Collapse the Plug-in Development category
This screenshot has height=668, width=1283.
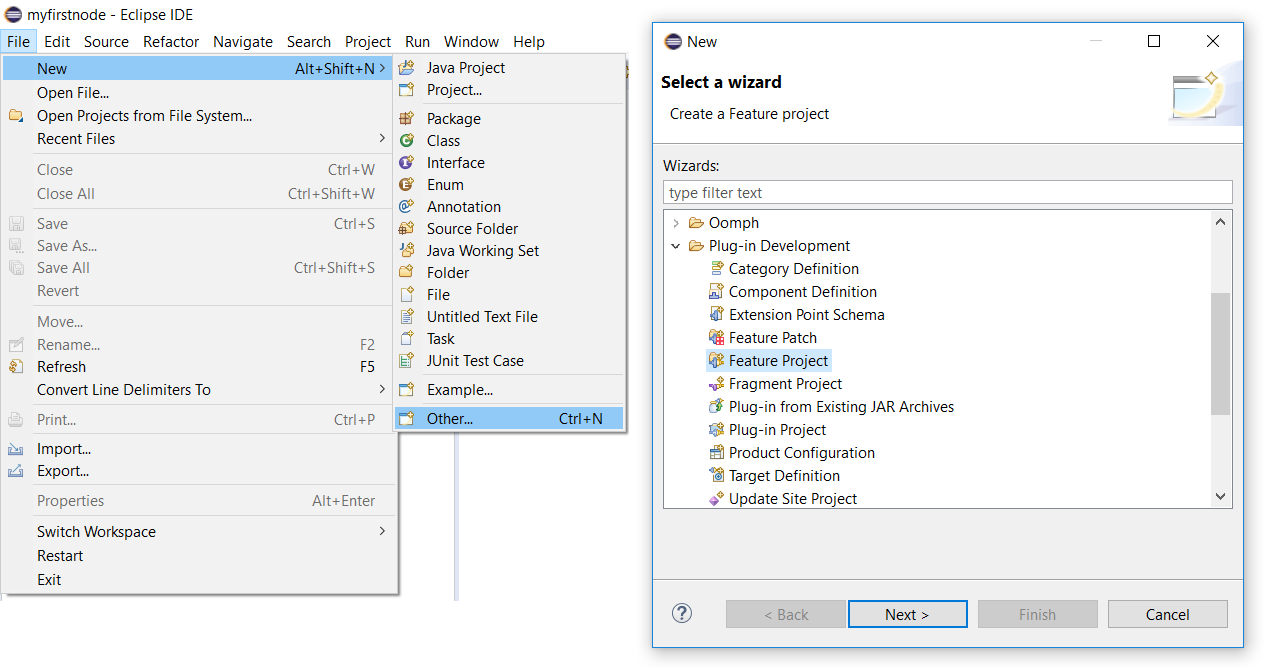[x=676, y=246]
